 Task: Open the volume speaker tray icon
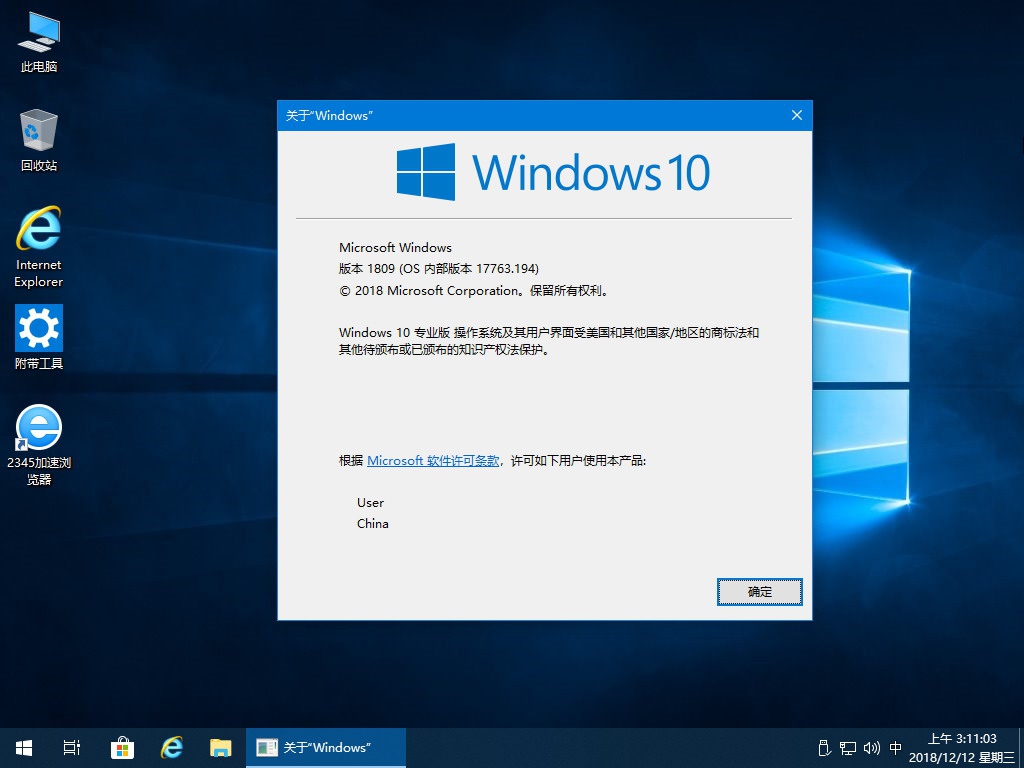(x=871, y=748)
